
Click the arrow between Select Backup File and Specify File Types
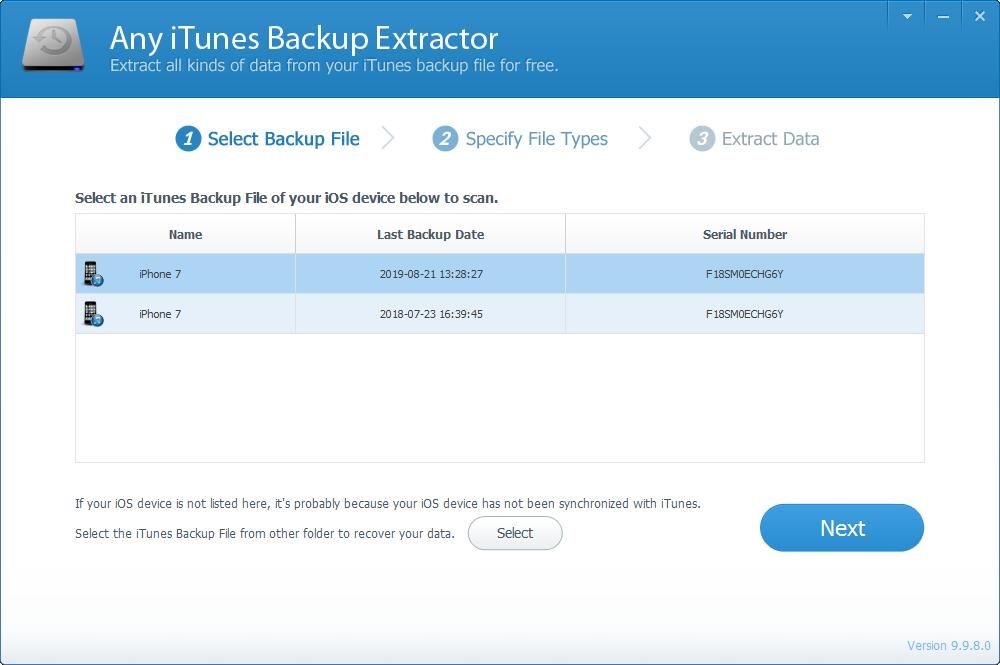point(390,139)
